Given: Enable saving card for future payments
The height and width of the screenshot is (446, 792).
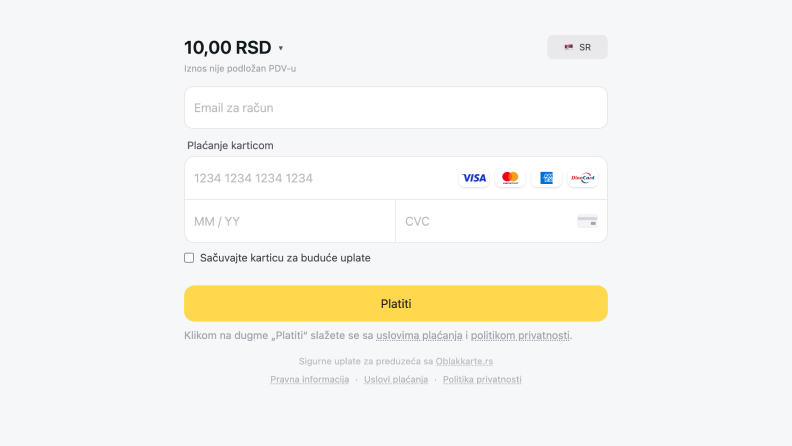Looking at the screenshot, I should pos(189,258).
